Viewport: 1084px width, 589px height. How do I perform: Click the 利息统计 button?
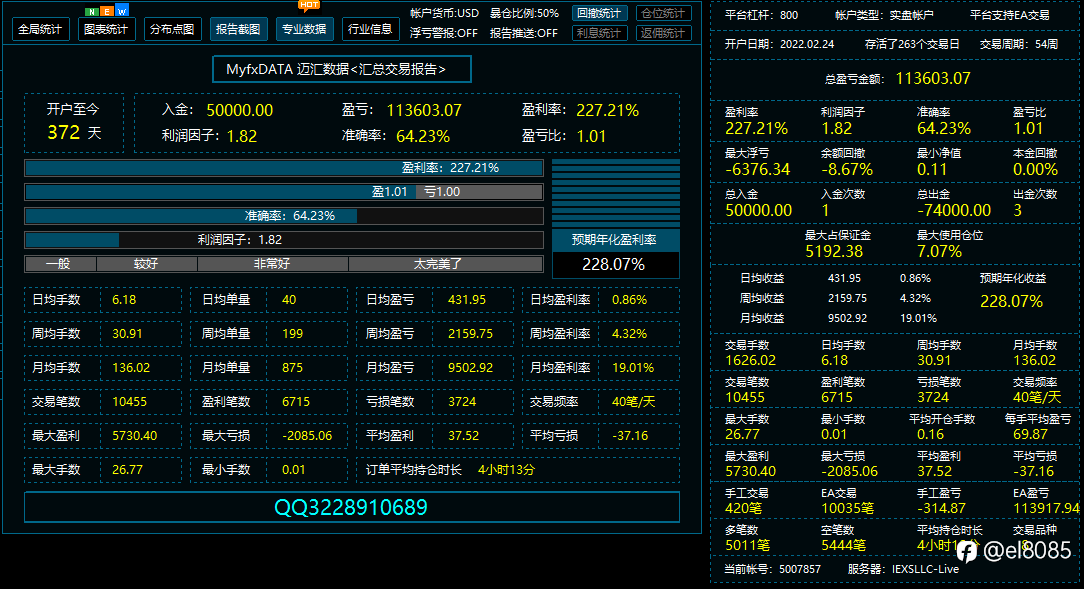tap(599, 32)
